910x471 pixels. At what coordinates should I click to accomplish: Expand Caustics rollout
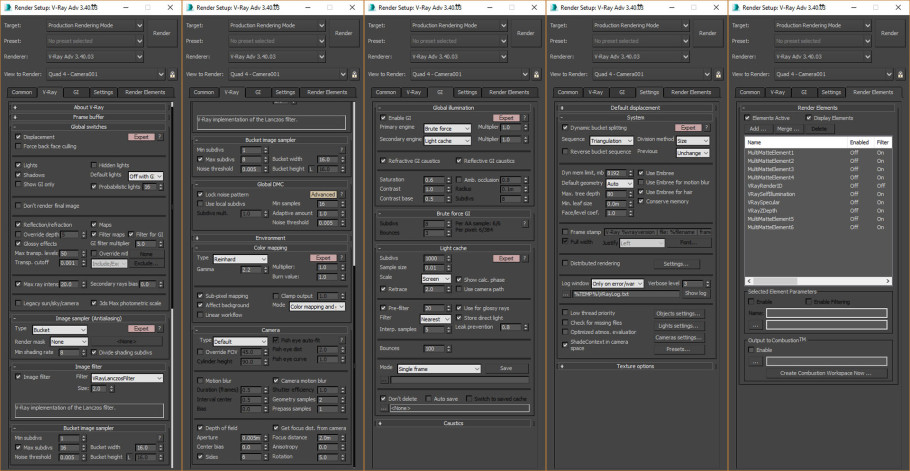pos(453,423)
